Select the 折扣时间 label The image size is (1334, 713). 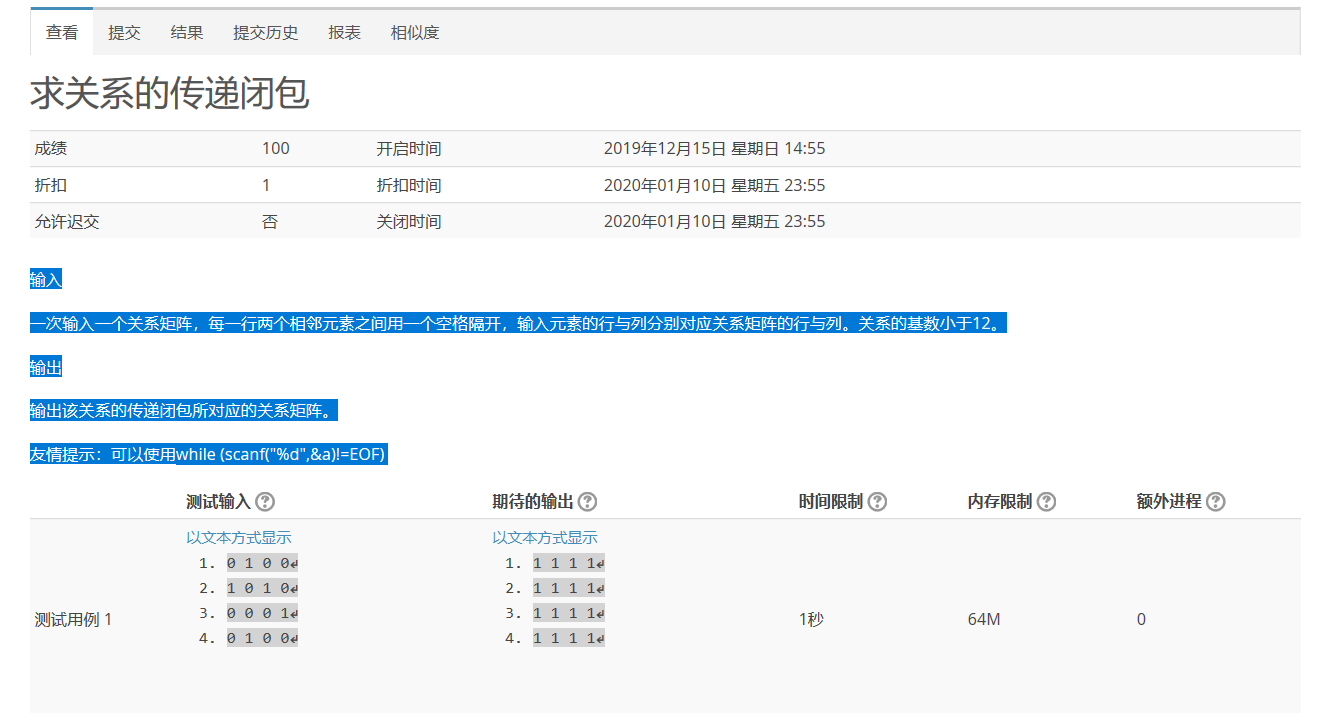point(409,185)
